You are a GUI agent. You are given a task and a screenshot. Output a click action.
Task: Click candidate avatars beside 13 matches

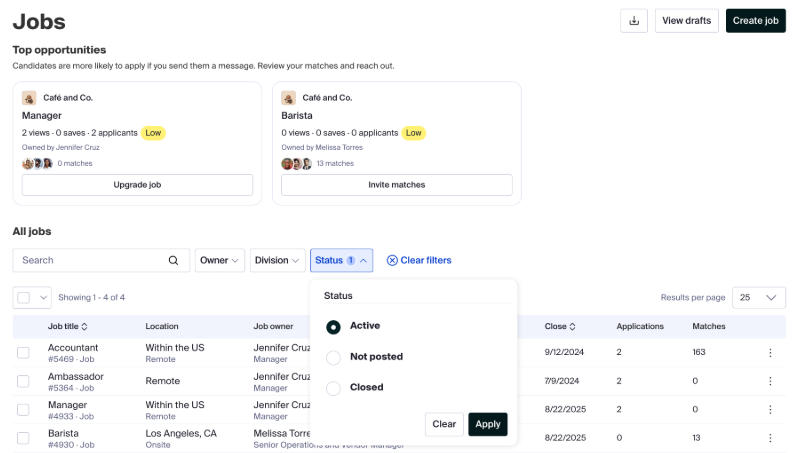click(x=297, y=163)
